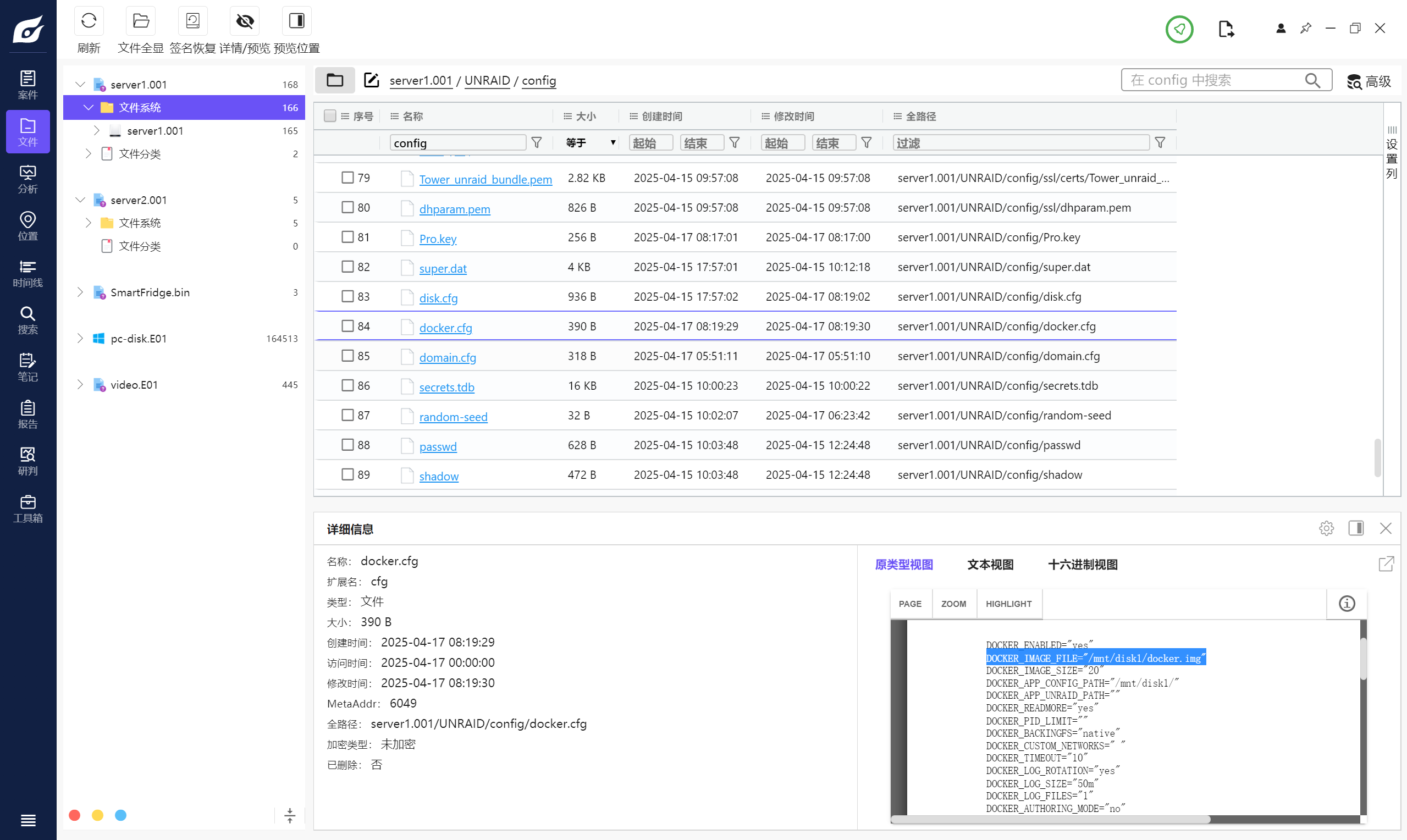Viewport: 1407px width, 840px height.
Task: Click the info icon in preview toolbar
Action: 1347,604
